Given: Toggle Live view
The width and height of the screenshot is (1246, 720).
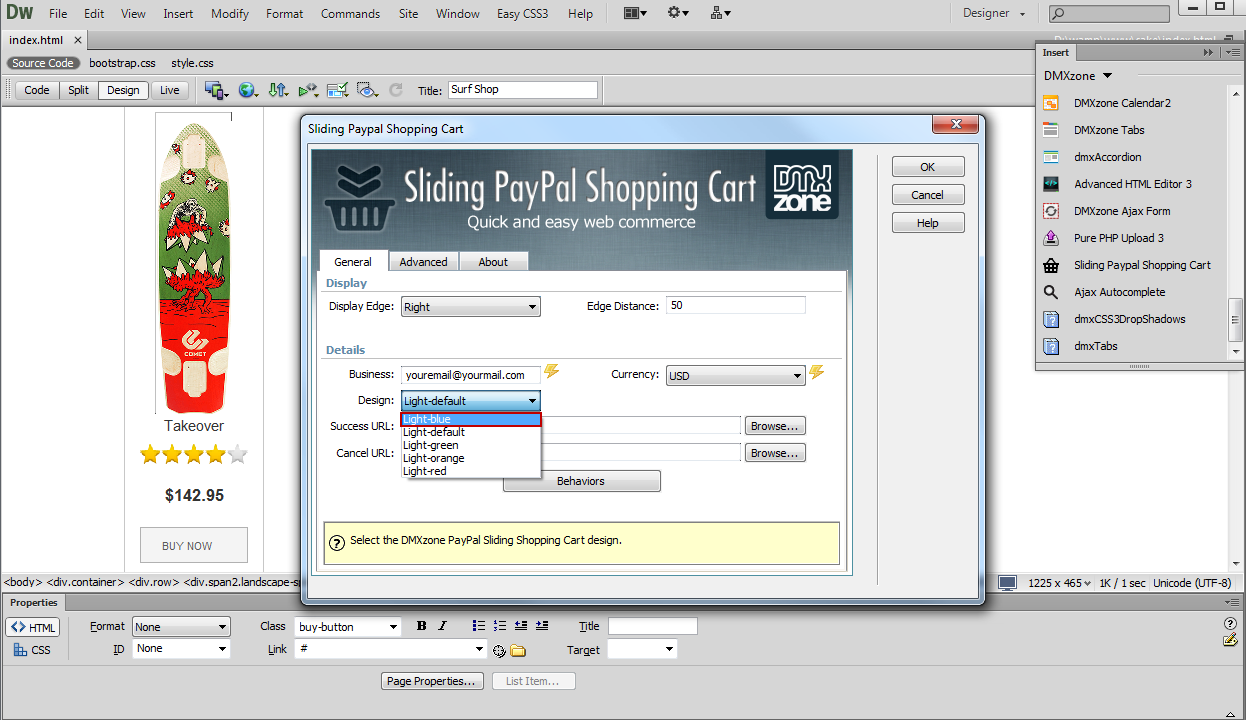Looking at the screenshot, I should pos(170,90).
